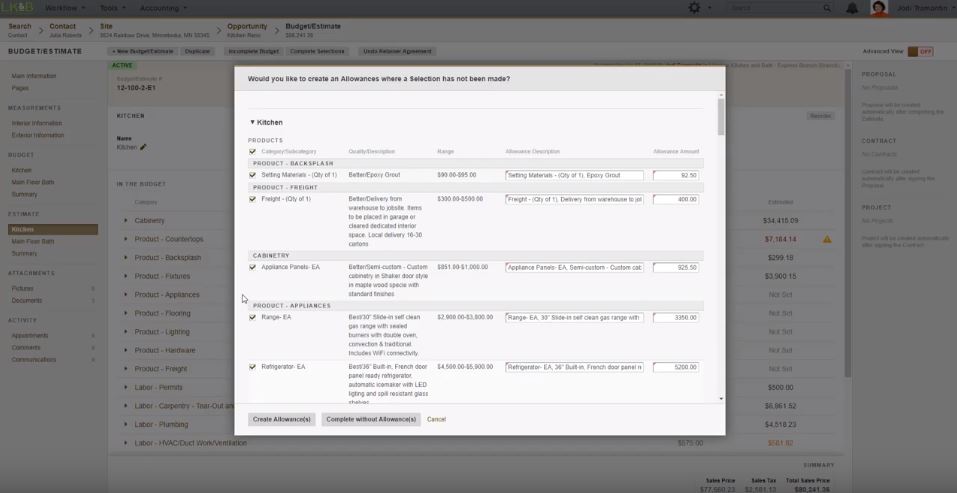The width and height of the screenshot is (957, 493).
Task: Open the Workflow menu
Action: pyautogui.click(x=65, y=8)
